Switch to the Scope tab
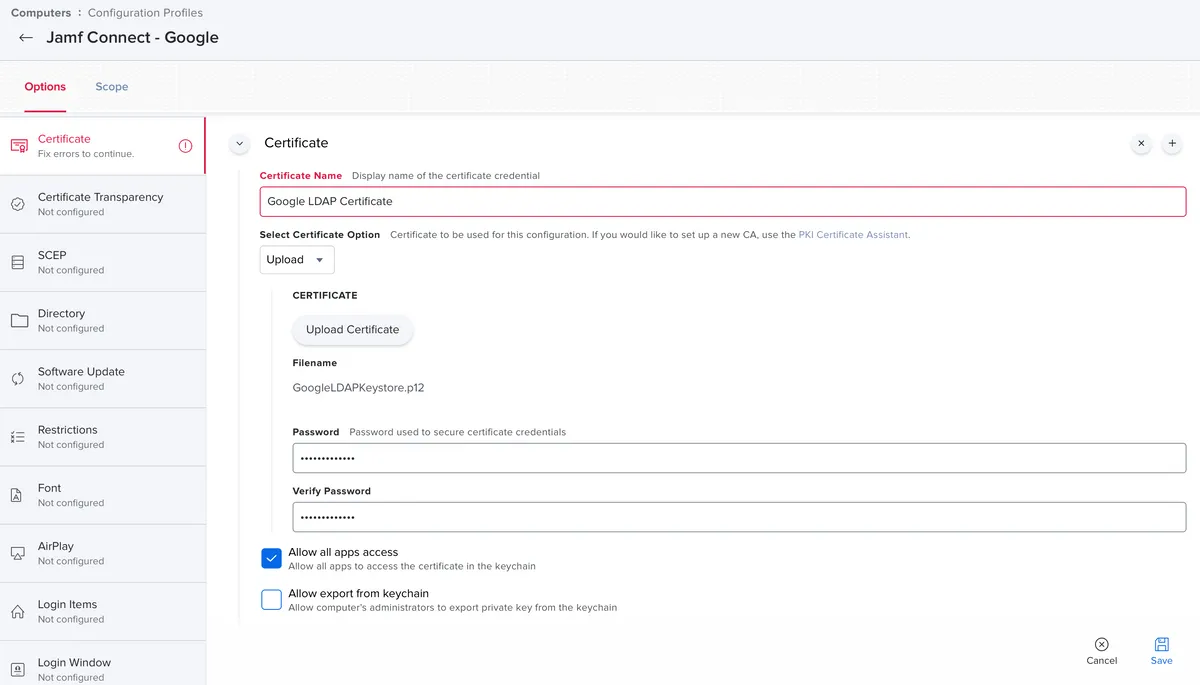1200x685 pixels. [x=111, y=86]
